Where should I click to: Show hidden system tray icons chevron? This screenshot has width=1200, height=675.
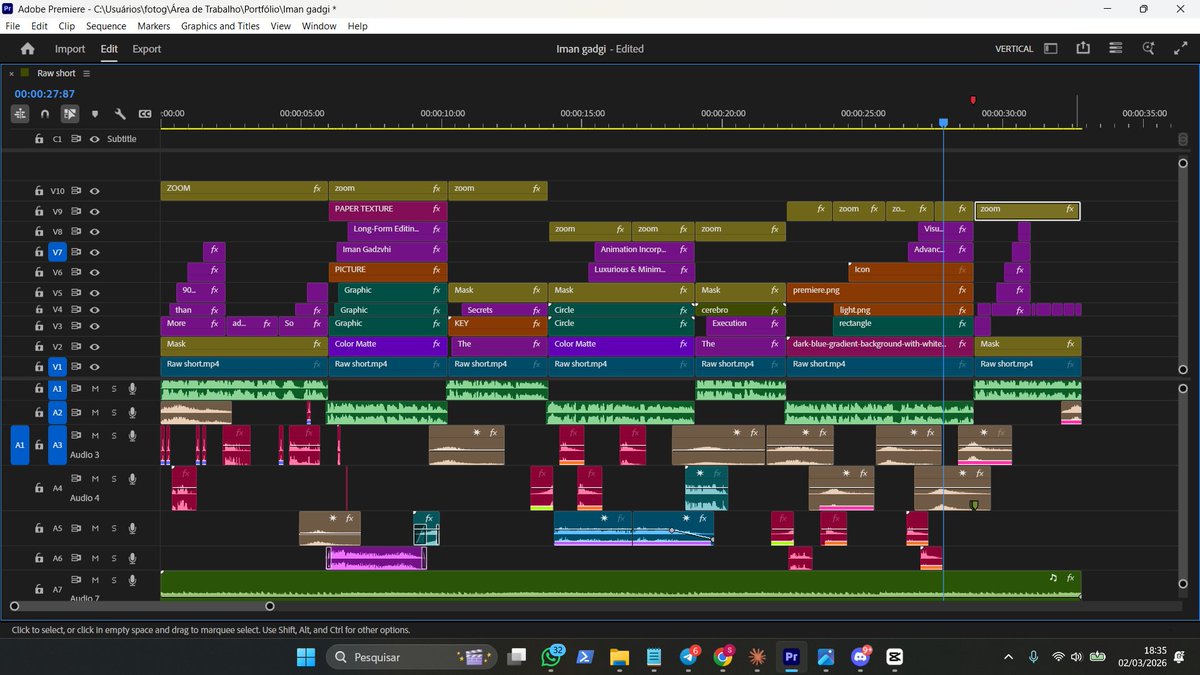1008,657
